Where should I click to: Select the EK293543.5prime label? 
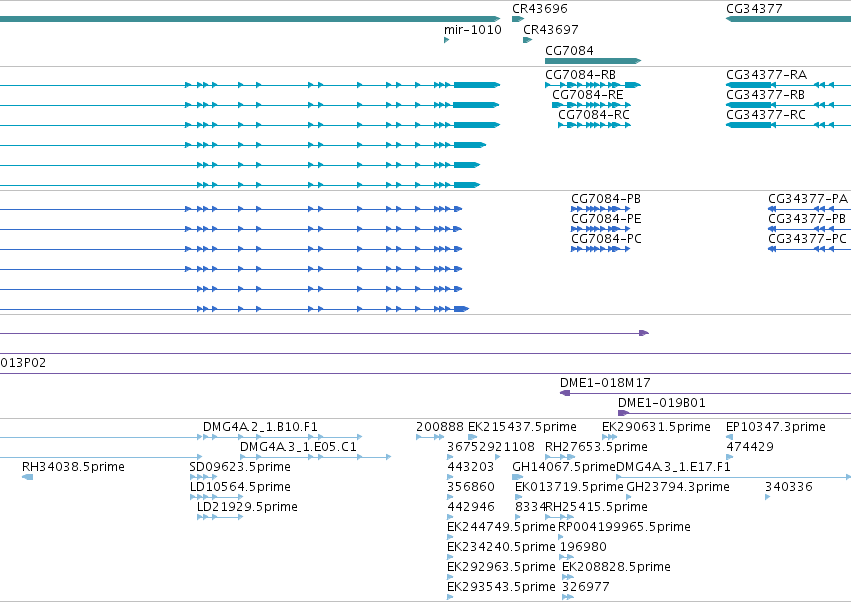point(501,588)
